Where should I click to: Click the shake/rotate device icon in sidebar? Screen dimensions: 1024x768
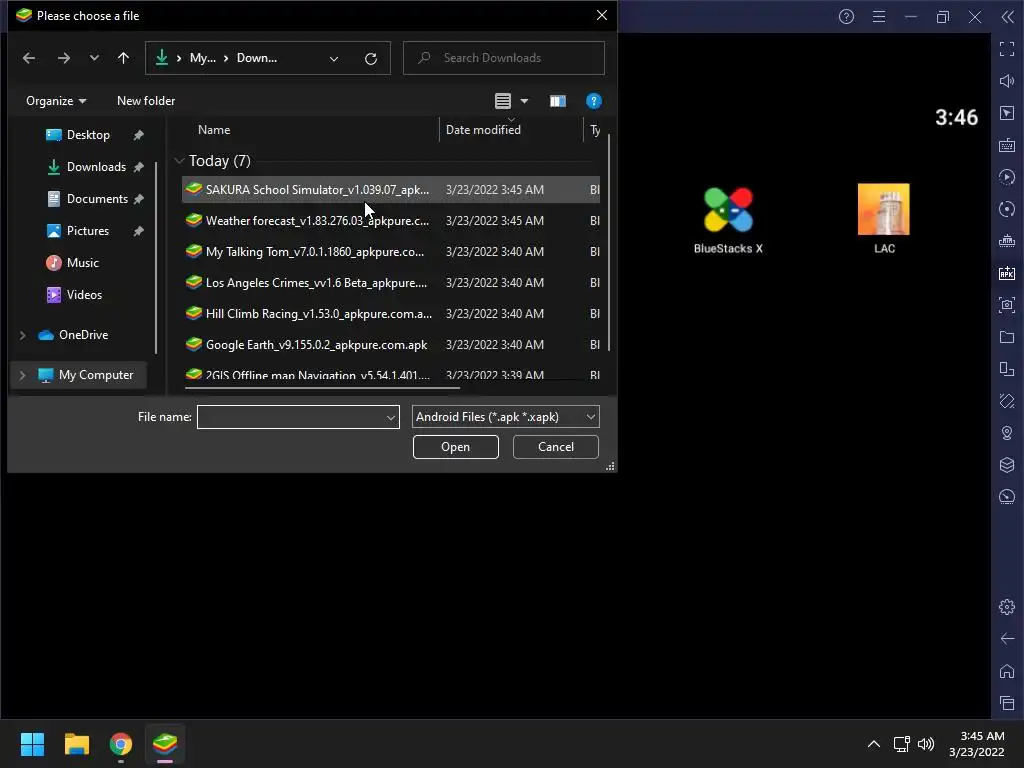[x=1006, y=401]
